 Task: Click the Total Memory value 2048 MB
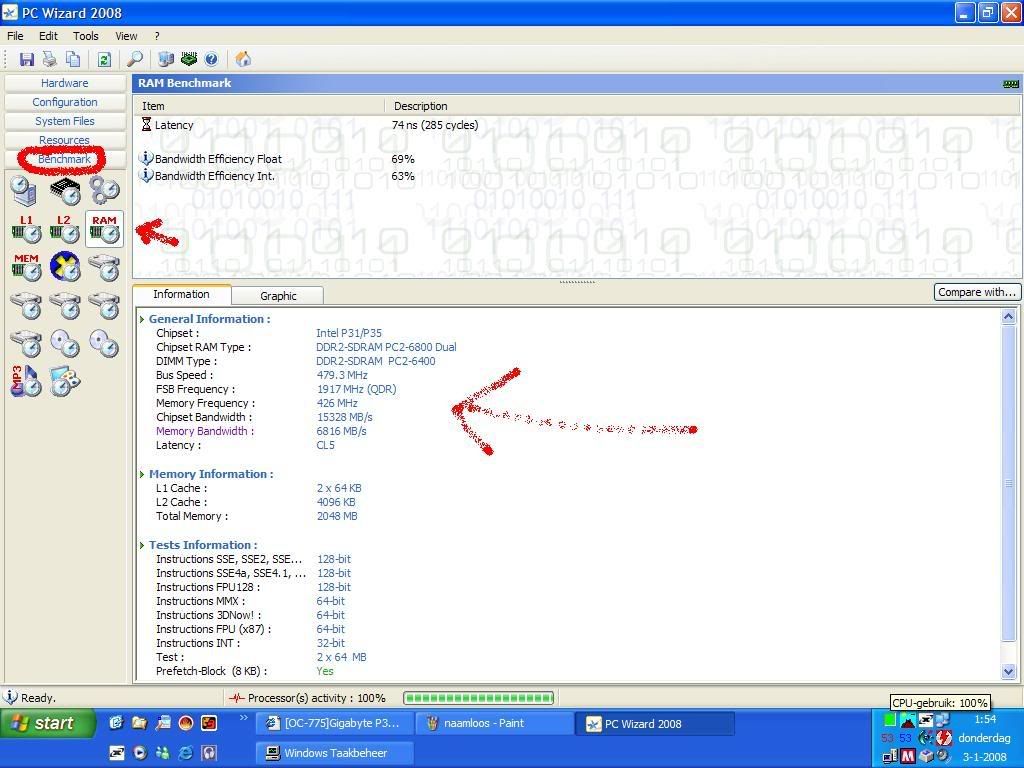coord(337,516)
